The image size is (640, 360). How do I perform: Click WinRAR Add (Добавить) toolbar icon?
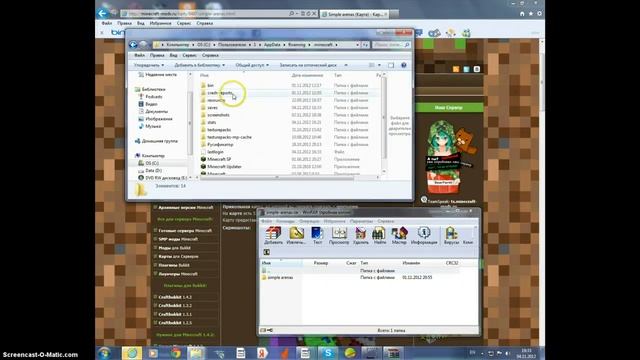pyautogui.click(x=273, y=236)
